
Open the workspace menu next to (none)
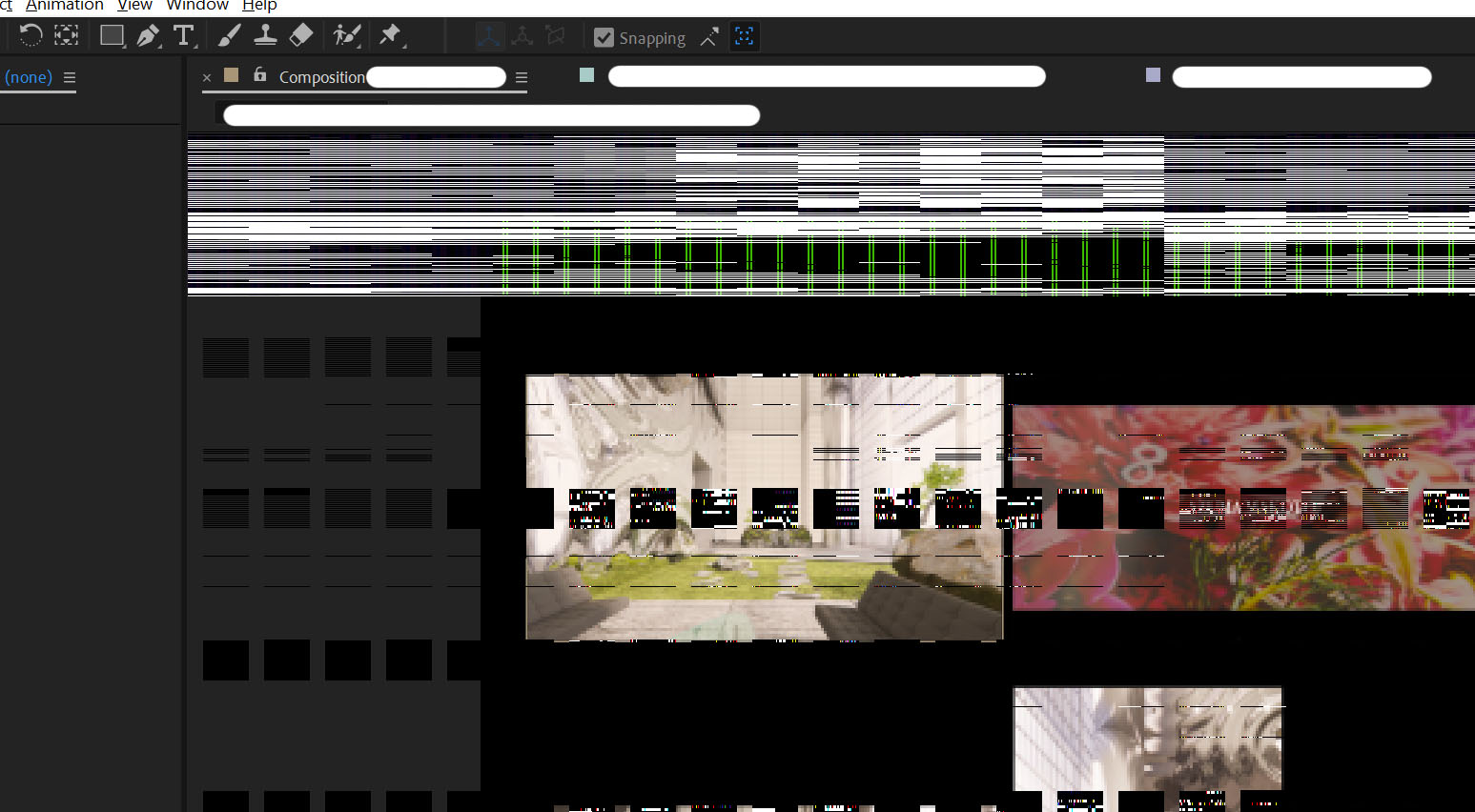click(69, 77)
